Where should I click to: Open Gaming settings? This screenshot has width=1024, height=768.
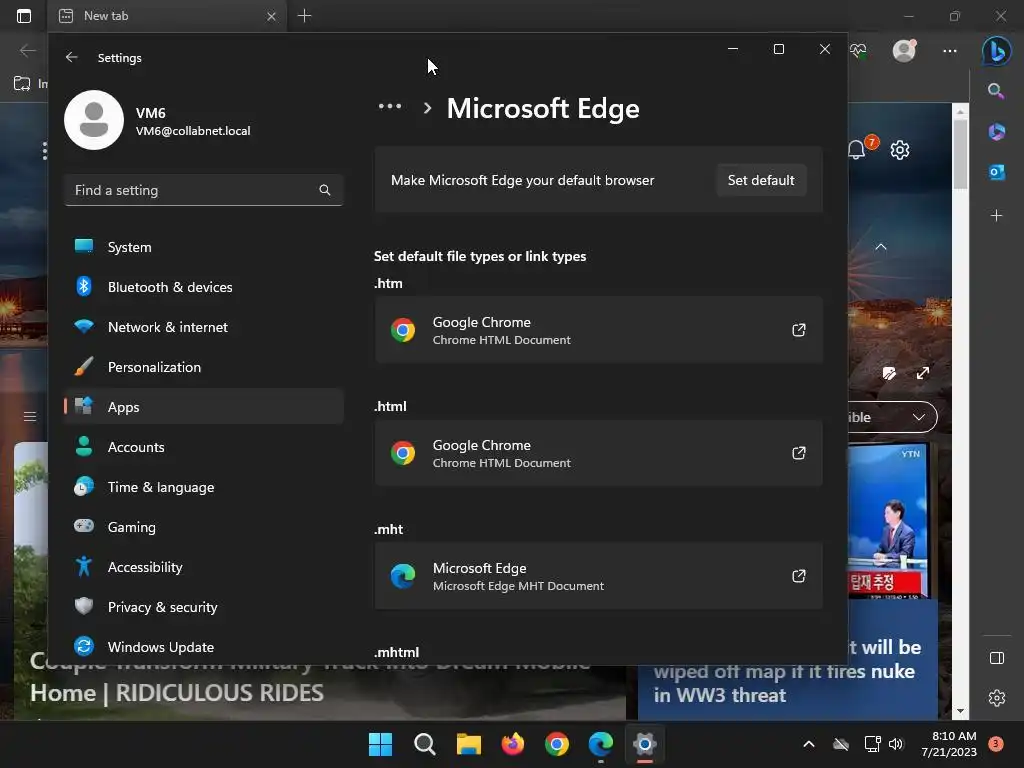coord(204,527)
